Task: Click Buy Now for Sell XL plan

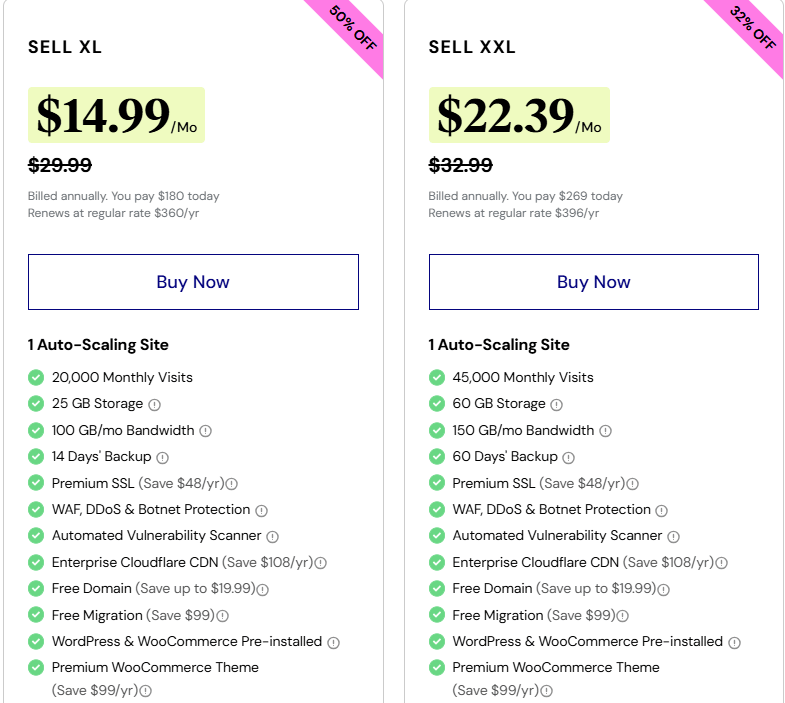Action: coord(193,282)
